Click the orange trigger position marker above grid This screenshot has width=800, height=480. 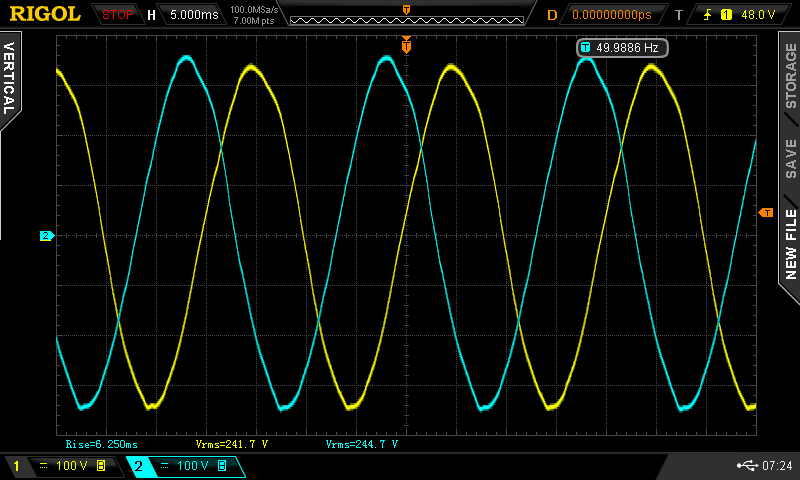(x=406, y=44)
